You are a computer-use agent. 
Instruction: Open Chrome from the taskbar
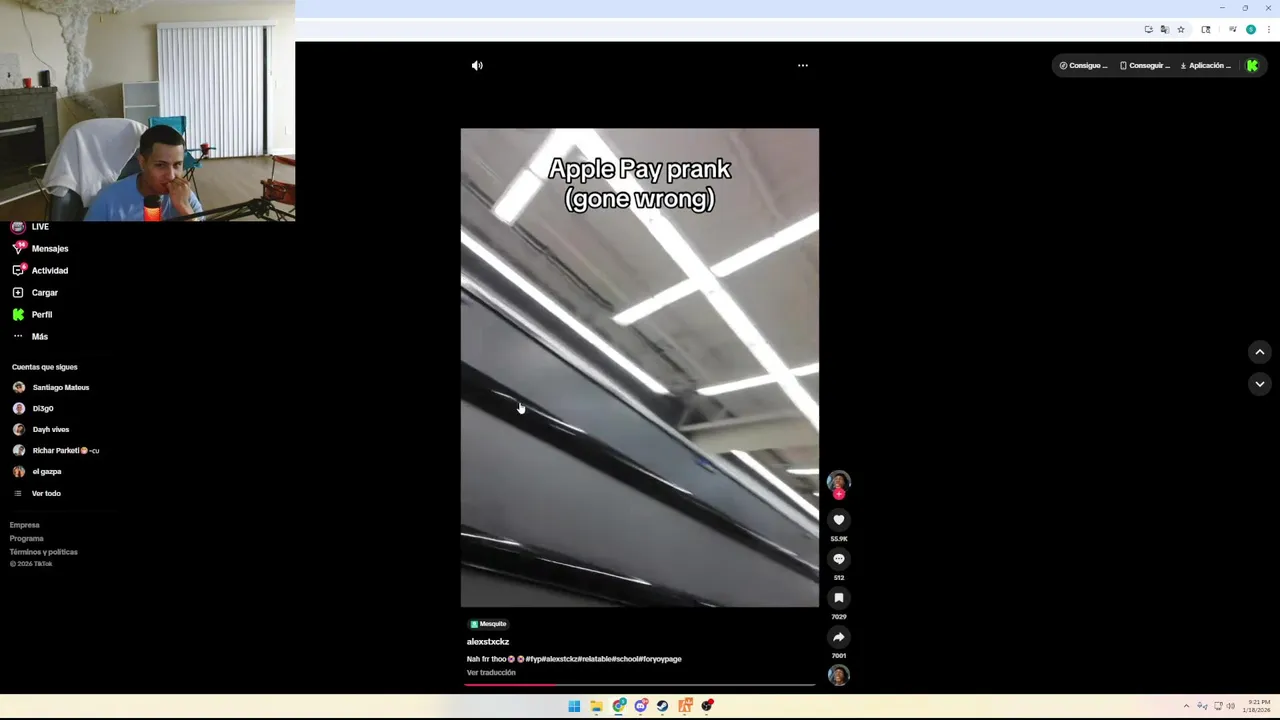pos(619,706)
